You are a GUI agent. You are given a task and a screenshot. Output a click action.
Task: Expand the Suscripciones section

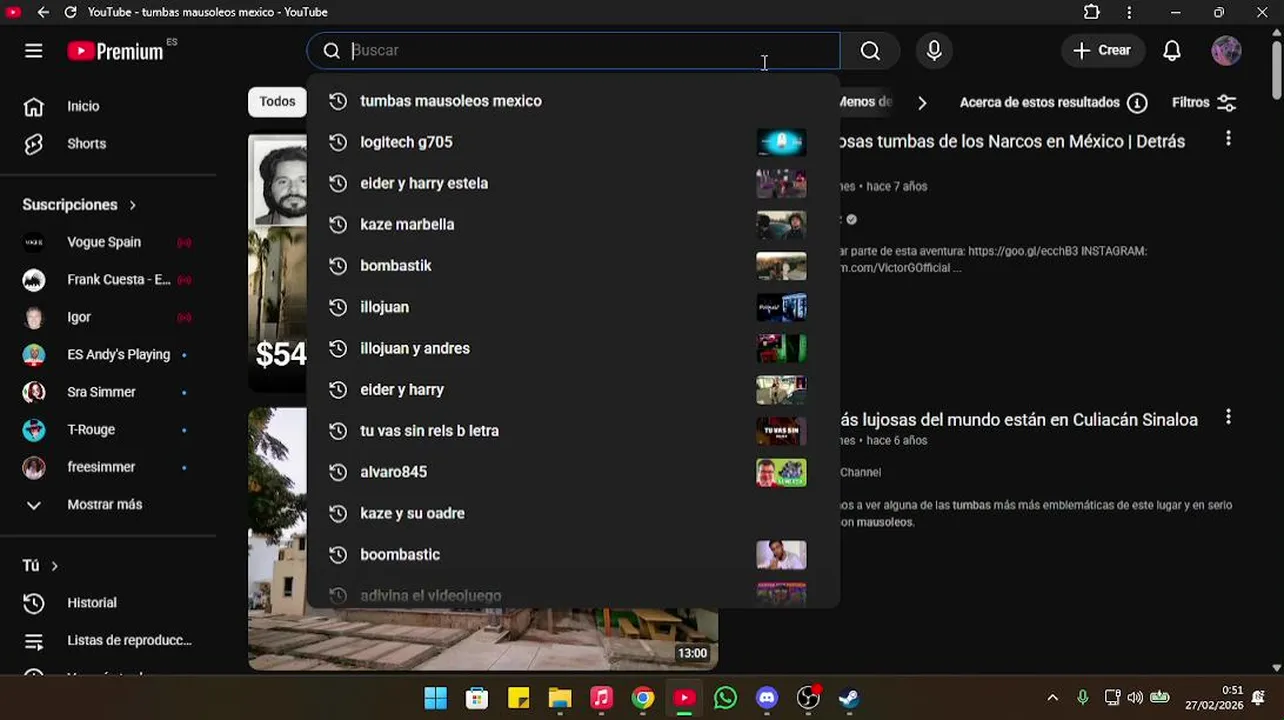point(79,205)
